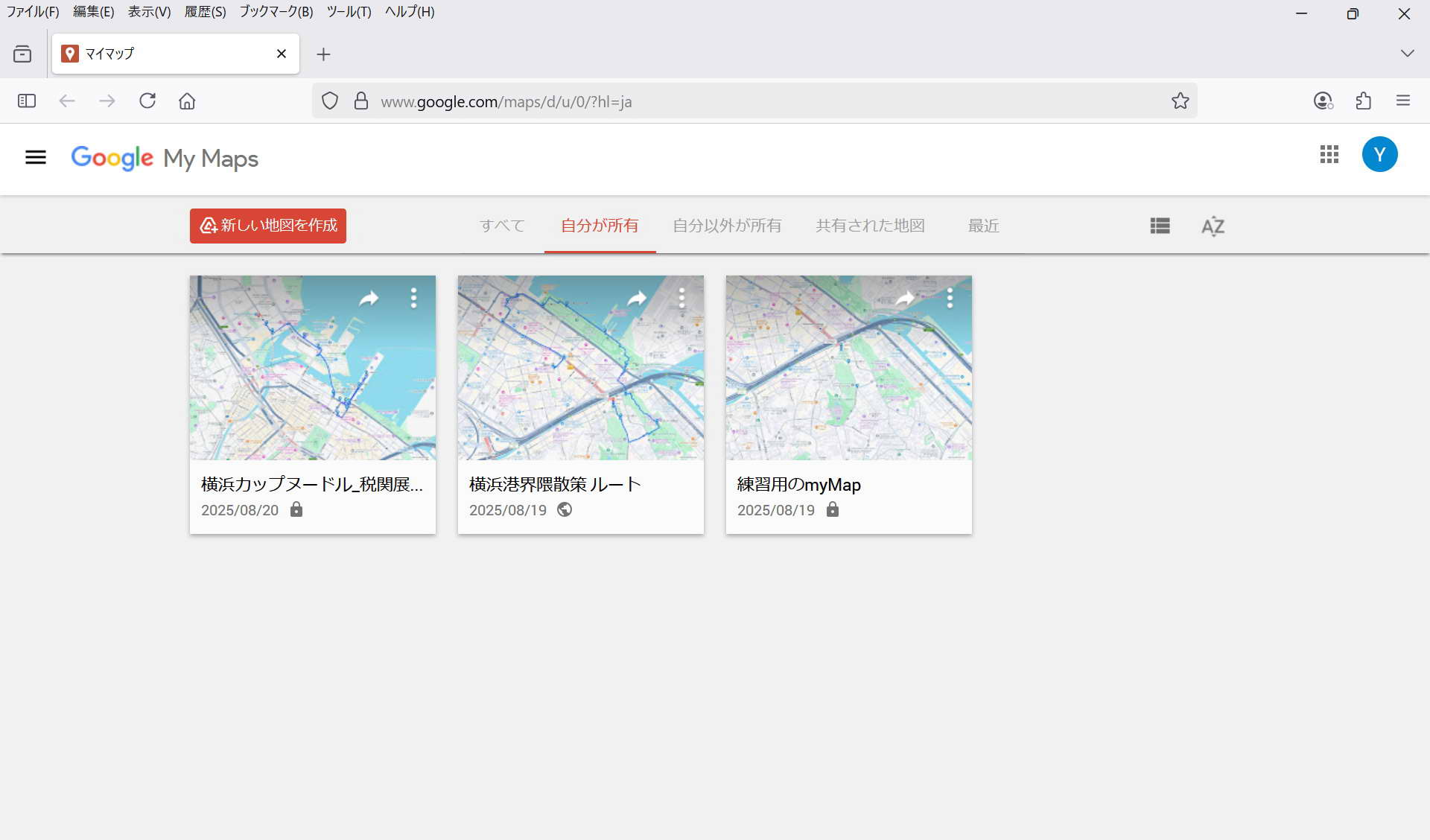Open three-dot menu on 横浜港界隈散策 card
Viewport: 1430px width, 840px height.
(x=681, y=299)
